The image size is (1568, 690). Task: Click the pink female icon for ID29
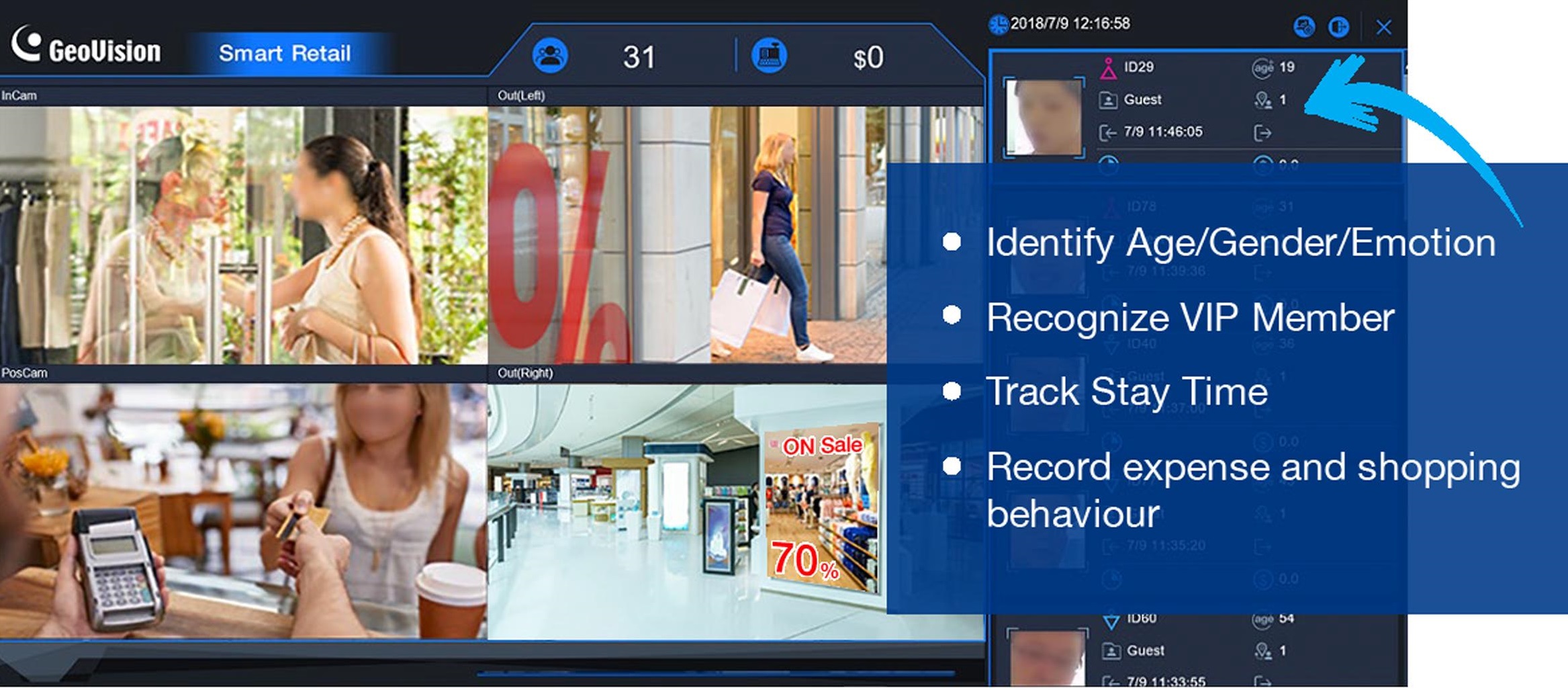click(1108, 69)
